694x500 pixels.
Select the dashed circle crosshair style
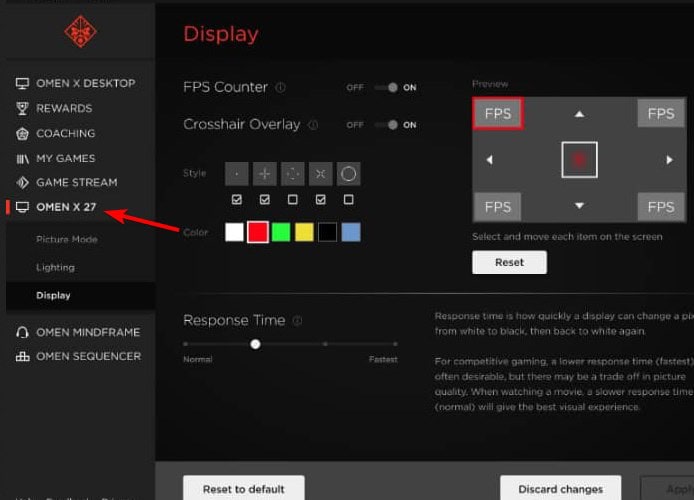tap(293, 174)
